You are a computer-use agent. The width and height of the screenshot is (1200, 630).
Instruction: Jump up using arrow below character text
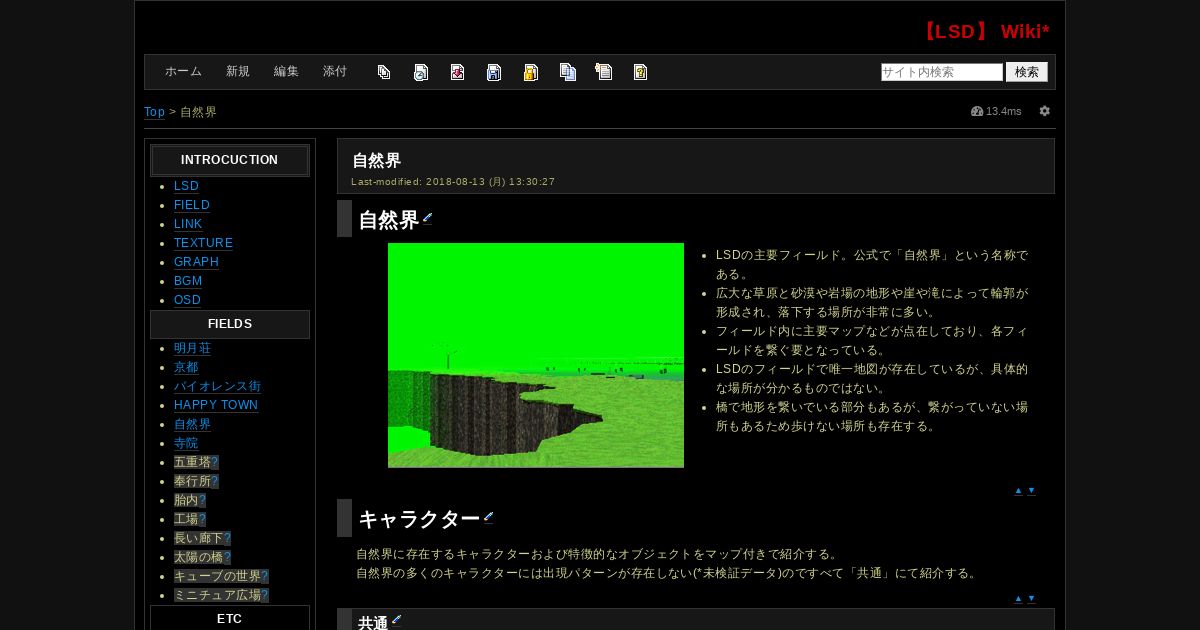[1018, 599]
